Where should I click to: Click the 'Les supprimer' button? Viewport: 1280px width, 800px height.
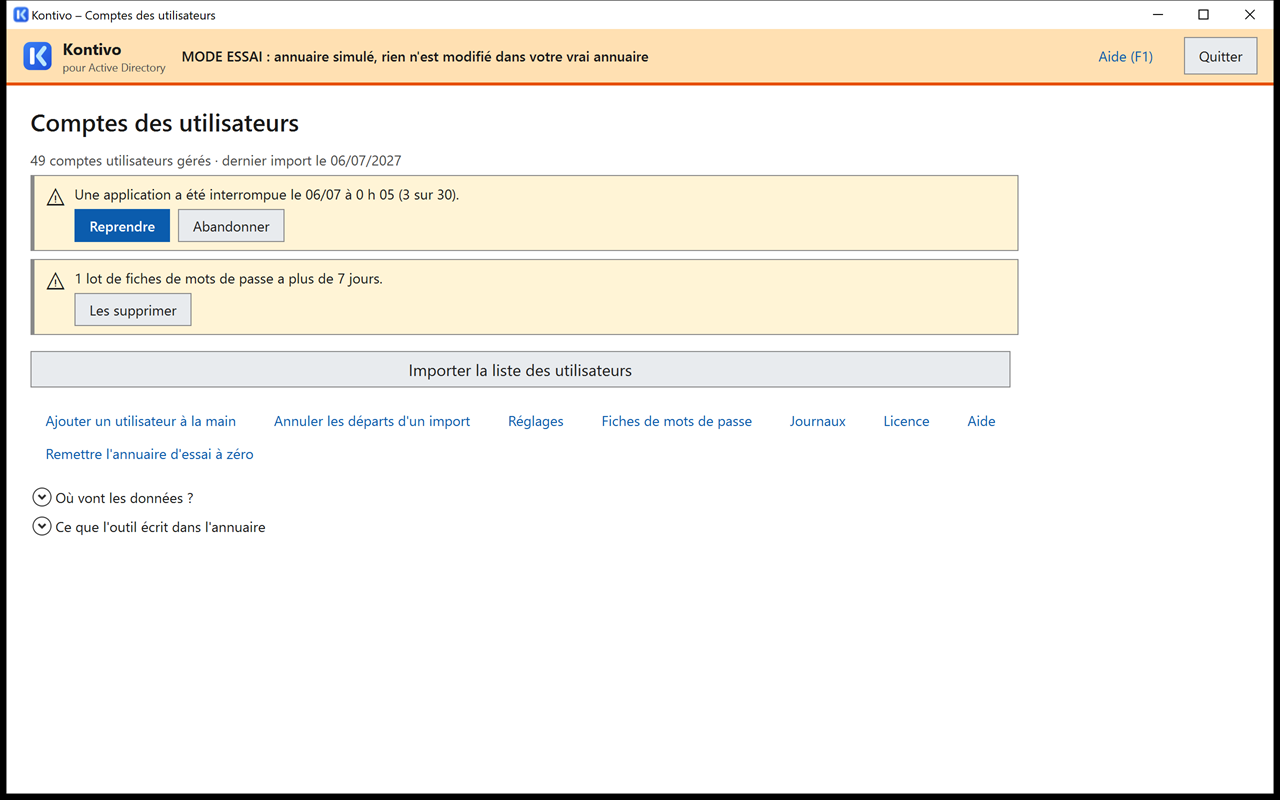[x=133, y=310]
